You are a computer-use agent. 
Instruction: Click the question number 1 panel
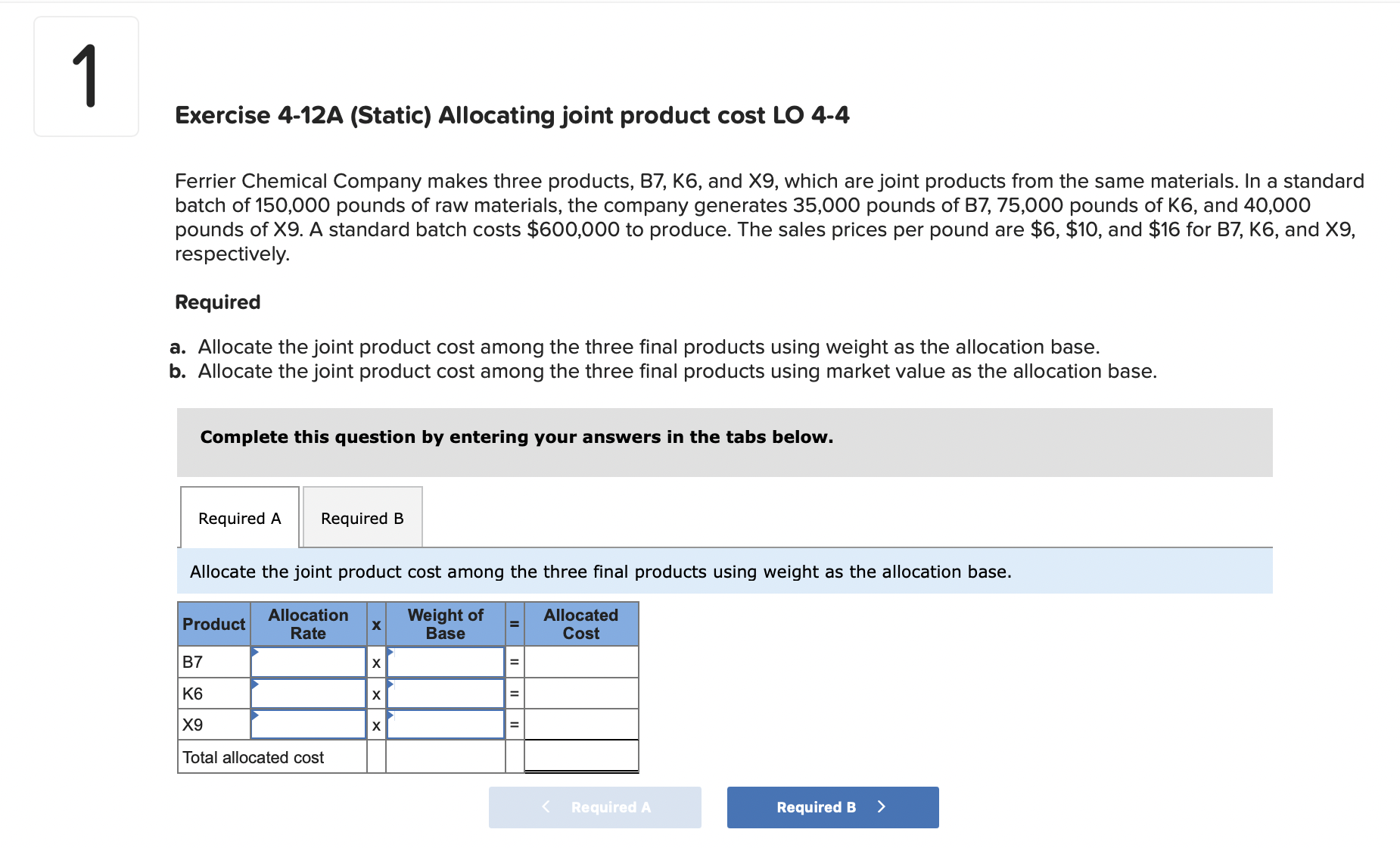pyautogui.click(x=86, y=76)
